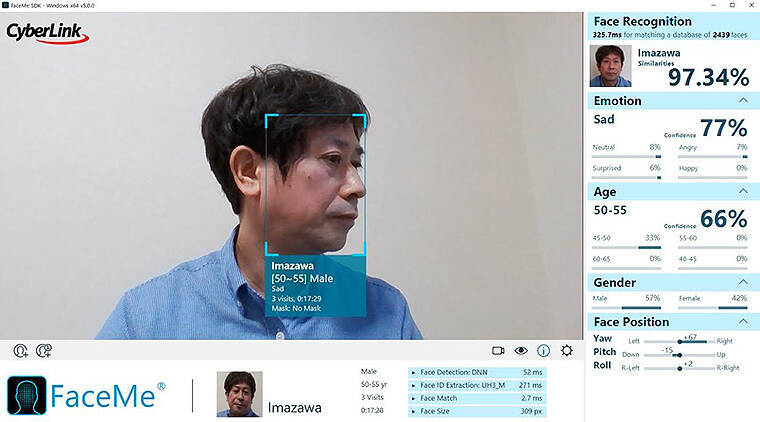The width and height of the screenshot is (760, 422).
Task: Select the Emotion section header
Action: tap(674, 101)
